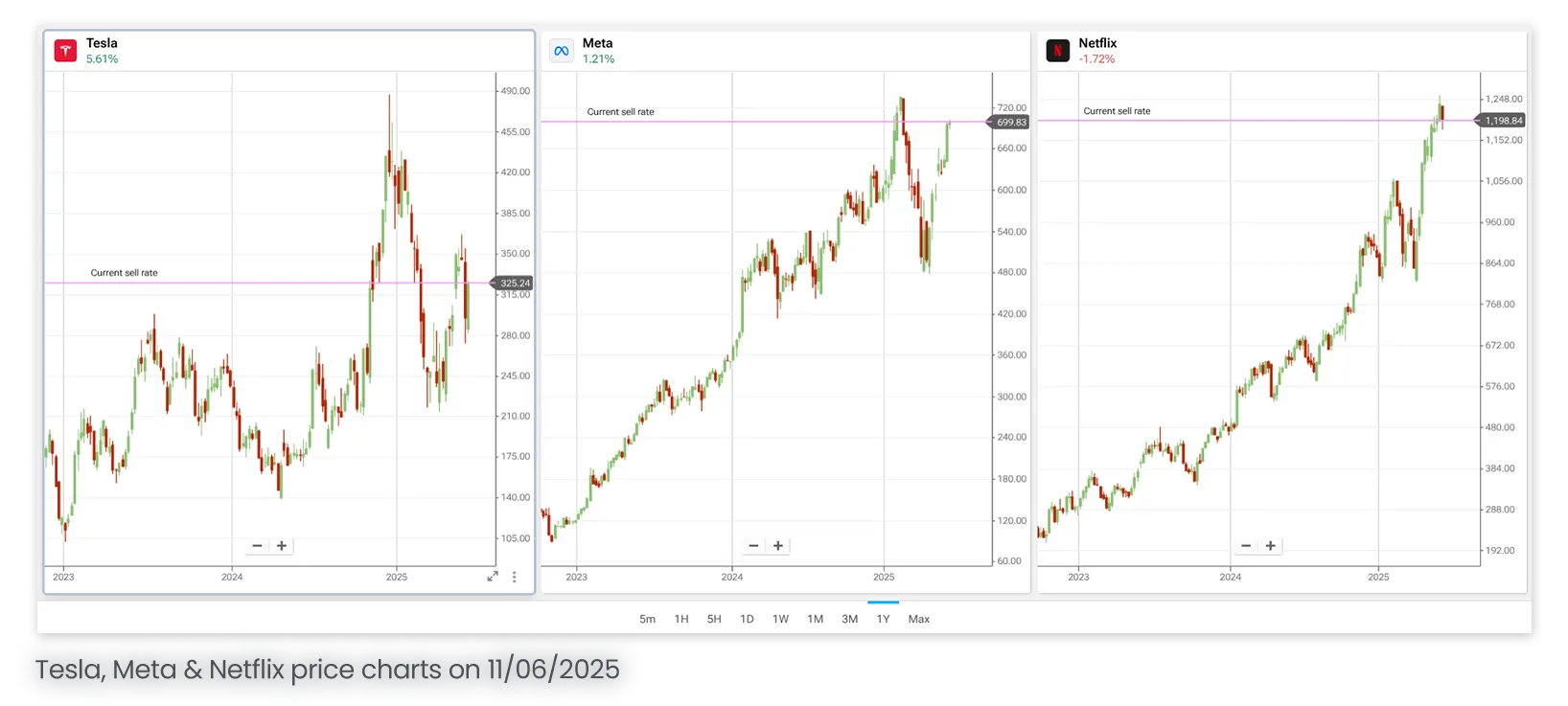1568x706 pixels.
Task: Click the Netflix logo icon
Action: click(1058, 51)
